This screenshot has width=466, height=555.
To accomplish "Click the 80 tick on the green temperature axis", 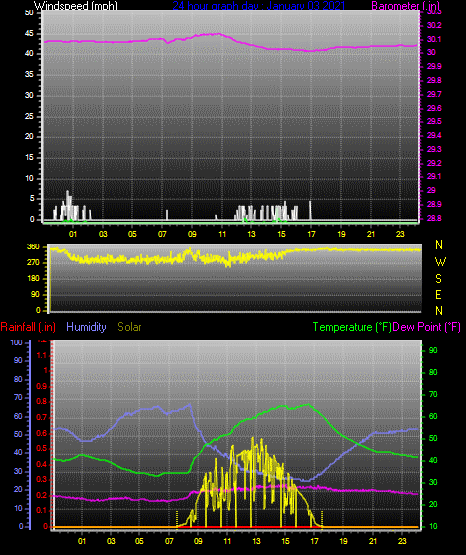I will point(433,372).
